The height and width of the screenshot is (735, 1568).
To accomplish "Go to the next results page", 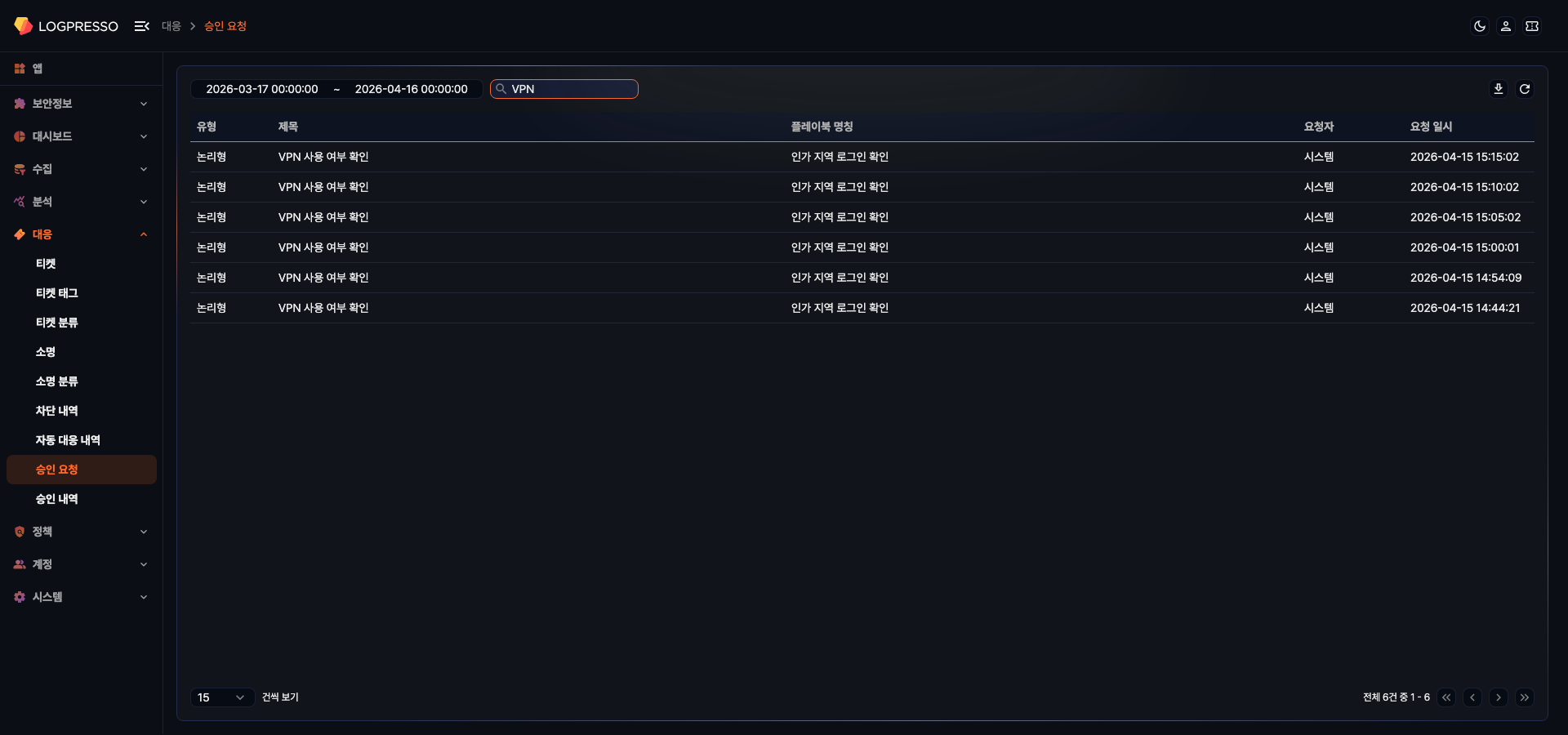I will (1498, 697).
